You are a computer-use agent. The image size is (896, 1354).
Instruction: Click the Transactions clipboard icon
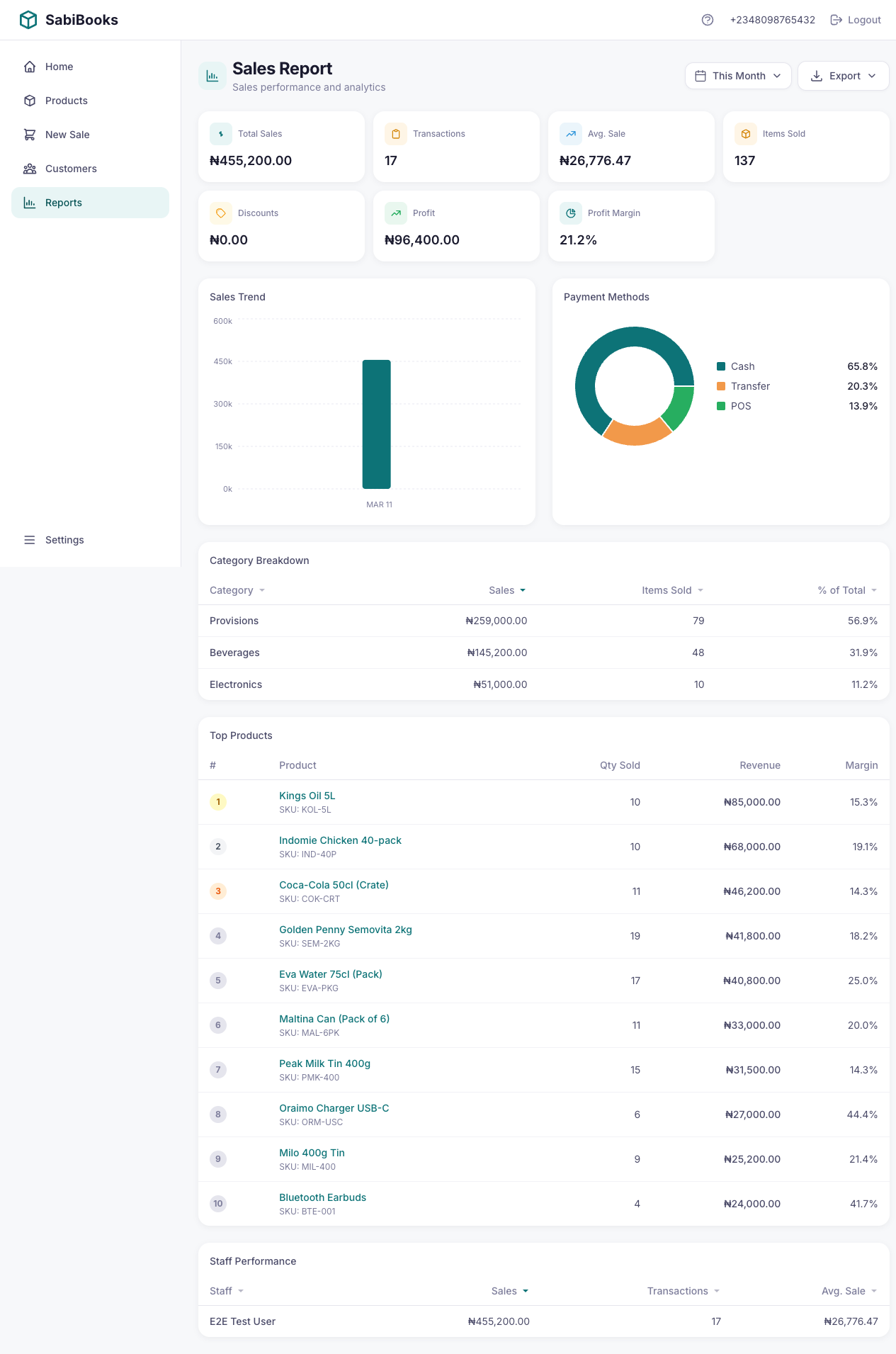(396, 134)
